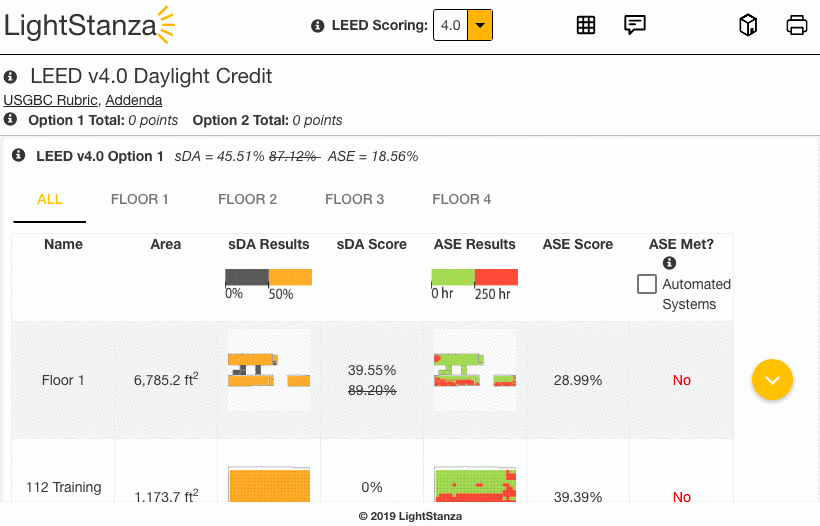The height and width of the screenshot is (526, 820).
Task: Open Floor 1 sDA results thumbnail
Action: (269, 370)
